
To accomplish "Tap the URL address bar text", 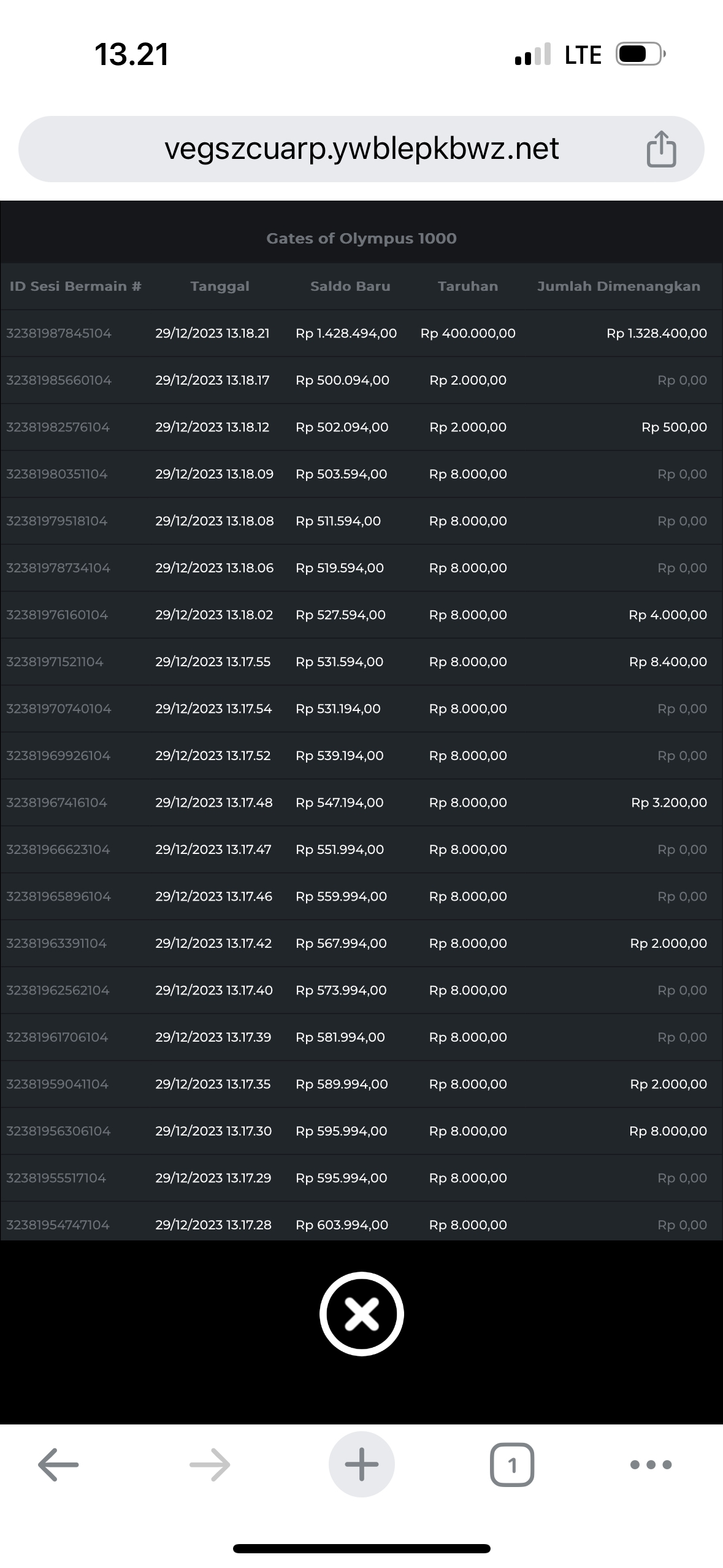I will pos(361,149).
